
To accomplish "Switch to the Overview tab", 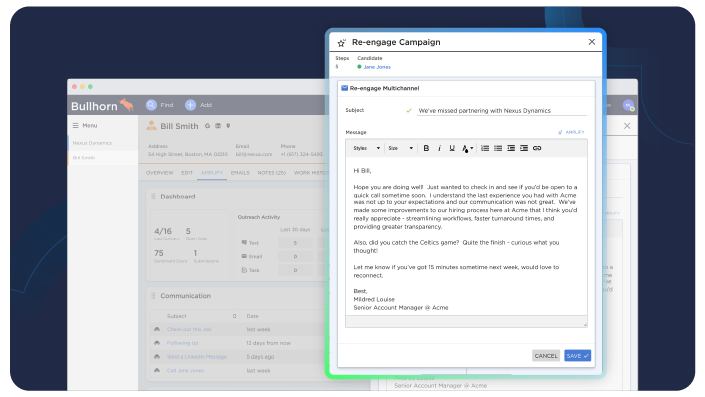I will [x=160, y=173].
